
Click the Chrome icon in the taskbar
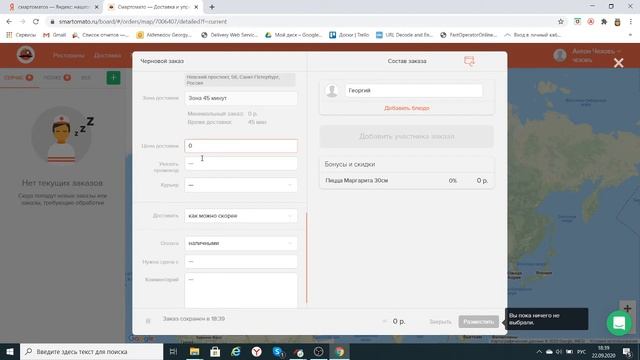click(x=340, y=351)
